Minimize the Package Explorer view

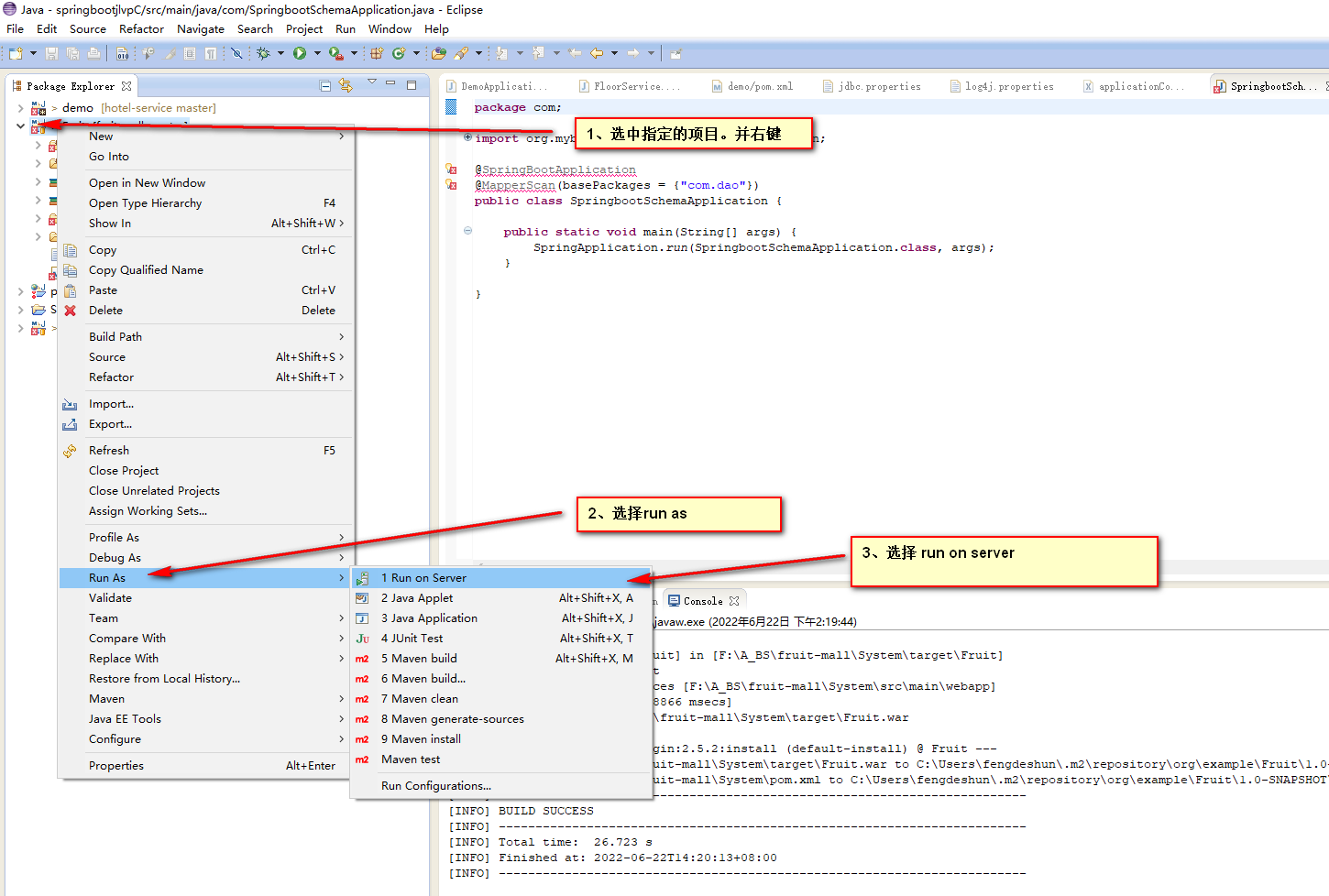coord(390,83)
